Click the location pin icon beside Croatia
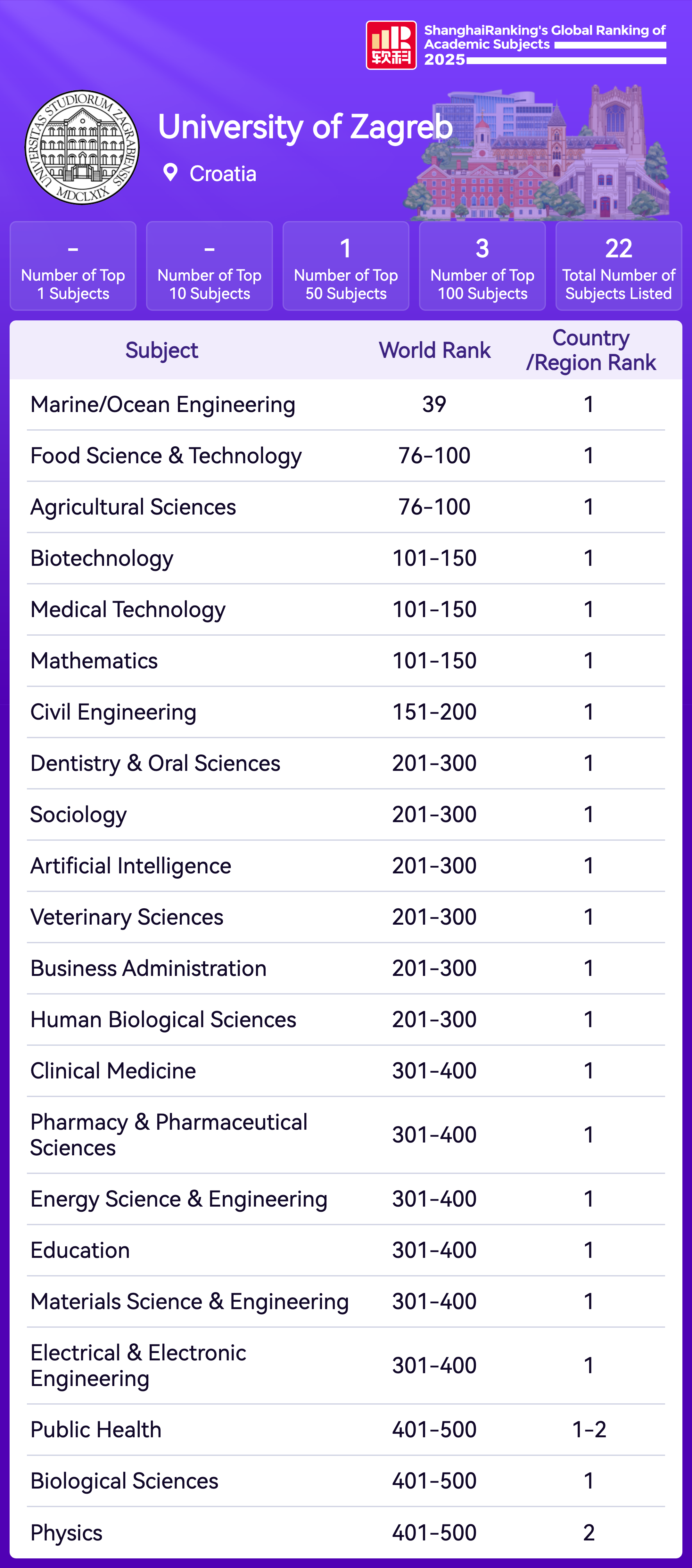 pos(170,173)
